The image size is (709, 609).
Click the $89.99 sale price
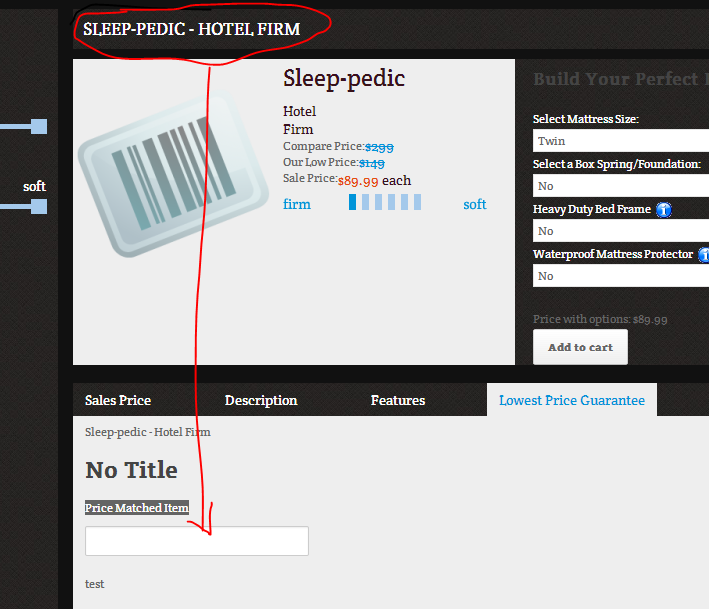coord(358,181)
